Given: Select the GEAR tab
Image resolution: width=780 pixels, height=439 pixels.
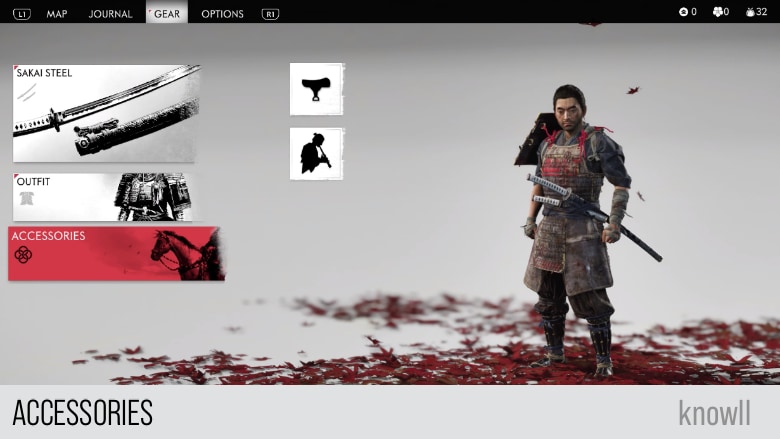Looking at the screenshot, I should point(167,12).
